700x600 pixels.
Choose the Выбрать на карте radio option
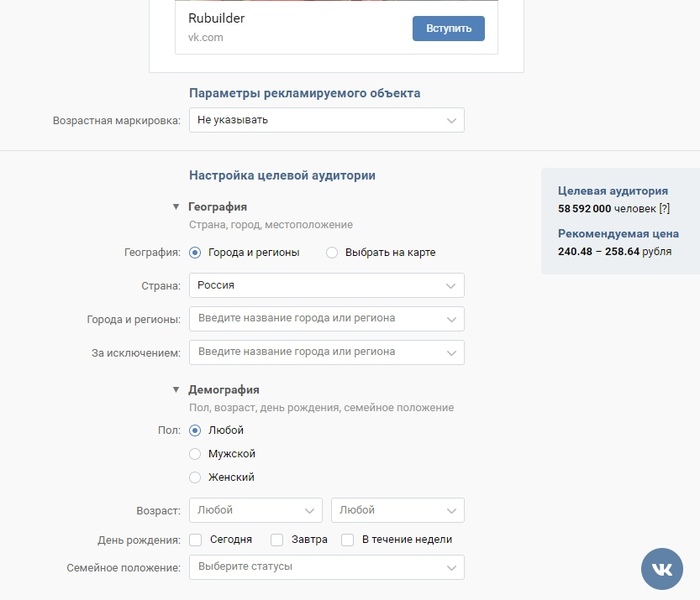click(x=332, y=253)
